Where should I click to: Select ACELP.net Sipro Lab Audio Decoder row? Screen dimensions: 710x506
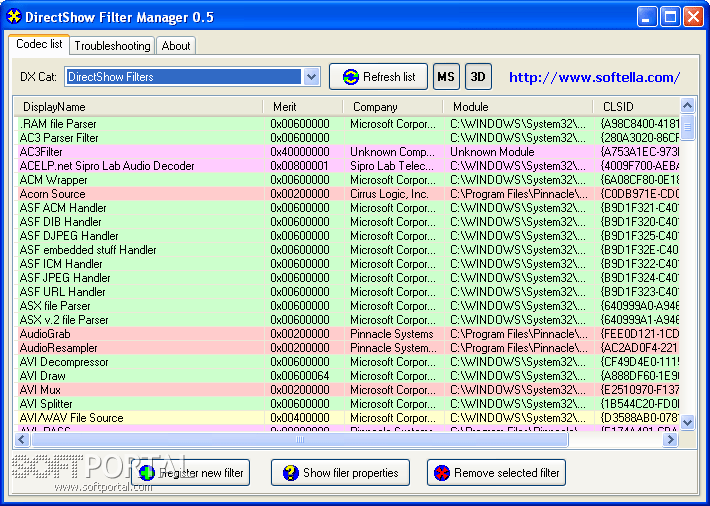pos(347,166)
